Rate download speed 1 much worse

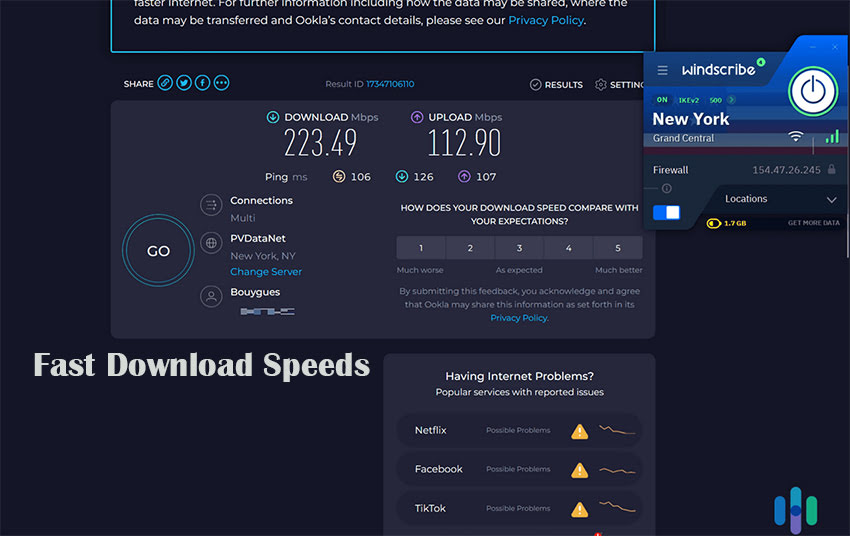[x=421, y=248]
